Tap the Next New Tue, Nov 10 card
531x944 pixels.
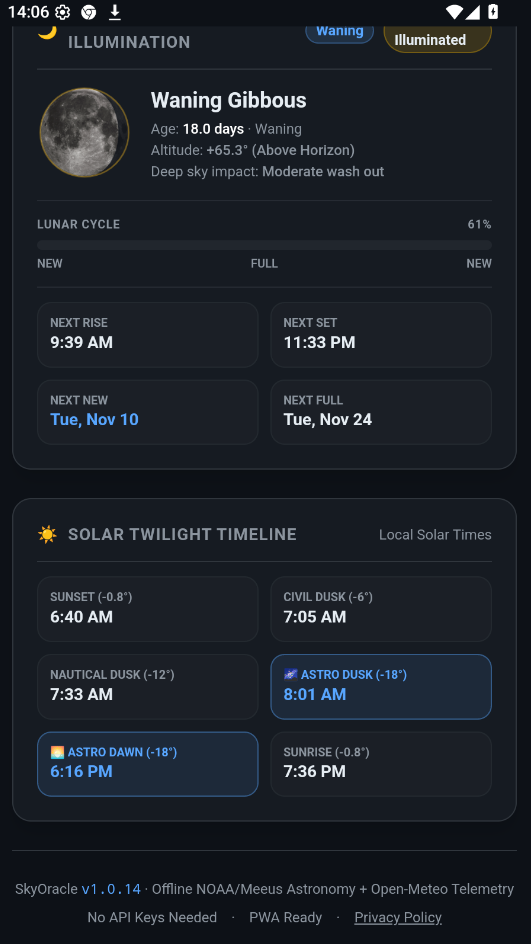(148, 412)
